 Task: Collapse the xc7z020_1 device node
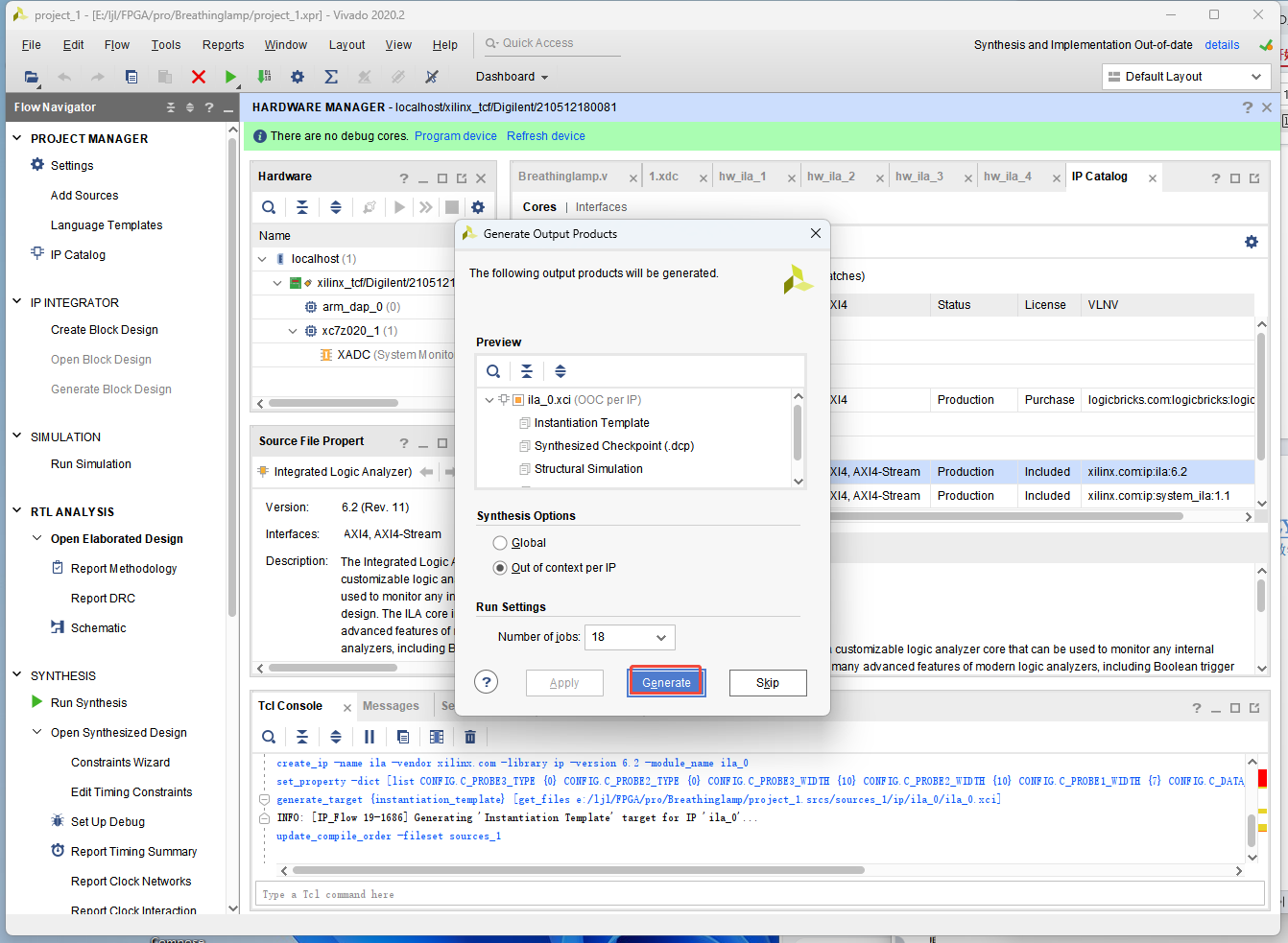click(293, 331)
